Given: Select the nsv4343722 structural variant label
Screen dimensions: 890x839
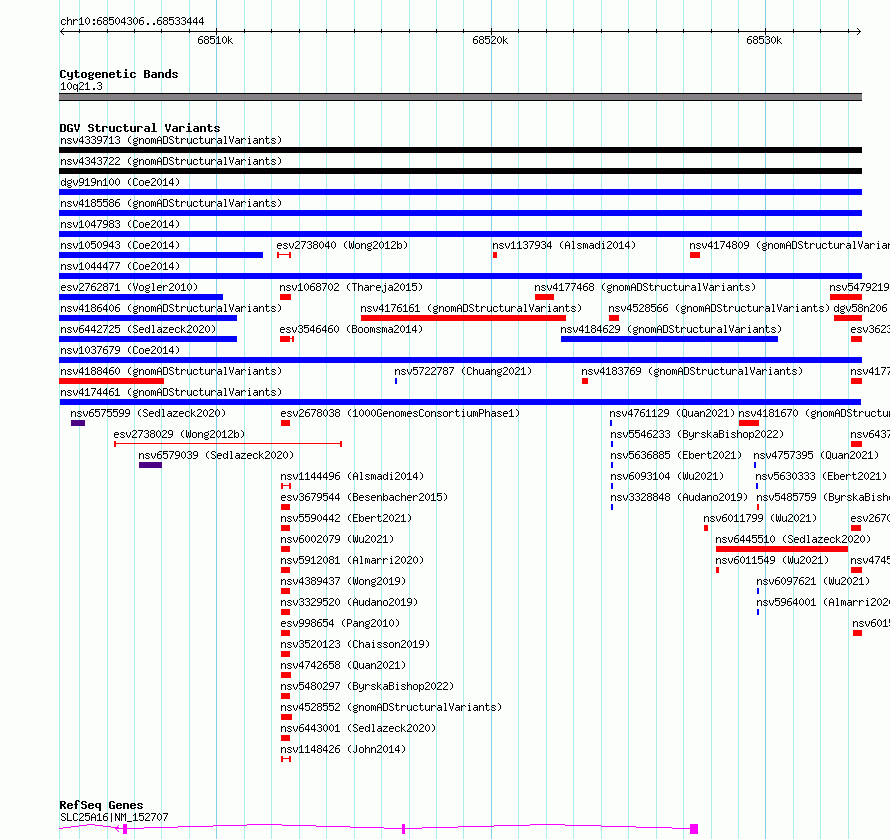Looking at the screenshot, I should (171, 161).
